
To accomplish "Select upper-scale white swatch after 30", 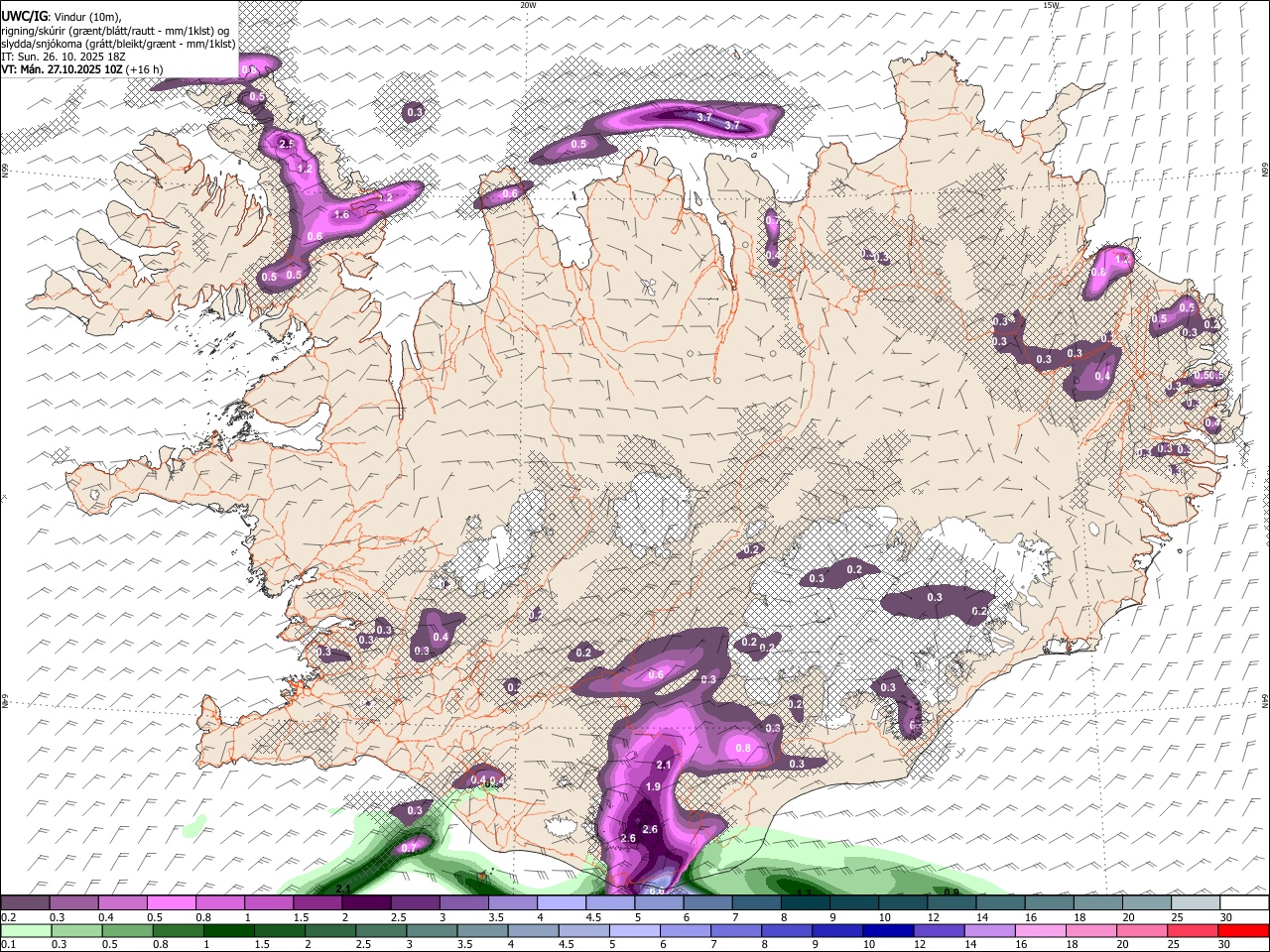I will click(1245, 903).
